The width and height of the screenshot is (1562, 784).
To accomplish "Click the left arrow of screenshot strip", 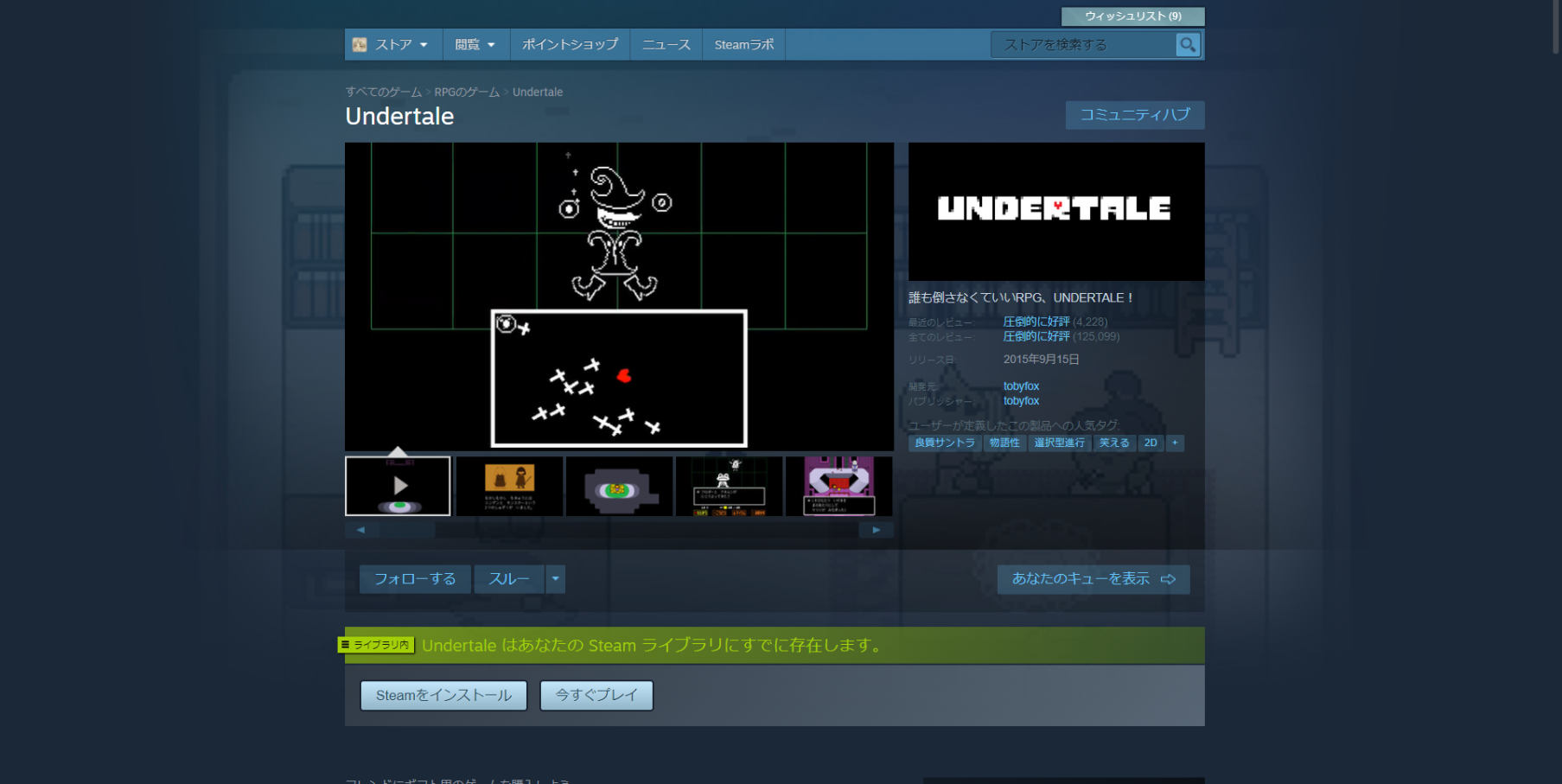I will [361, 530].
